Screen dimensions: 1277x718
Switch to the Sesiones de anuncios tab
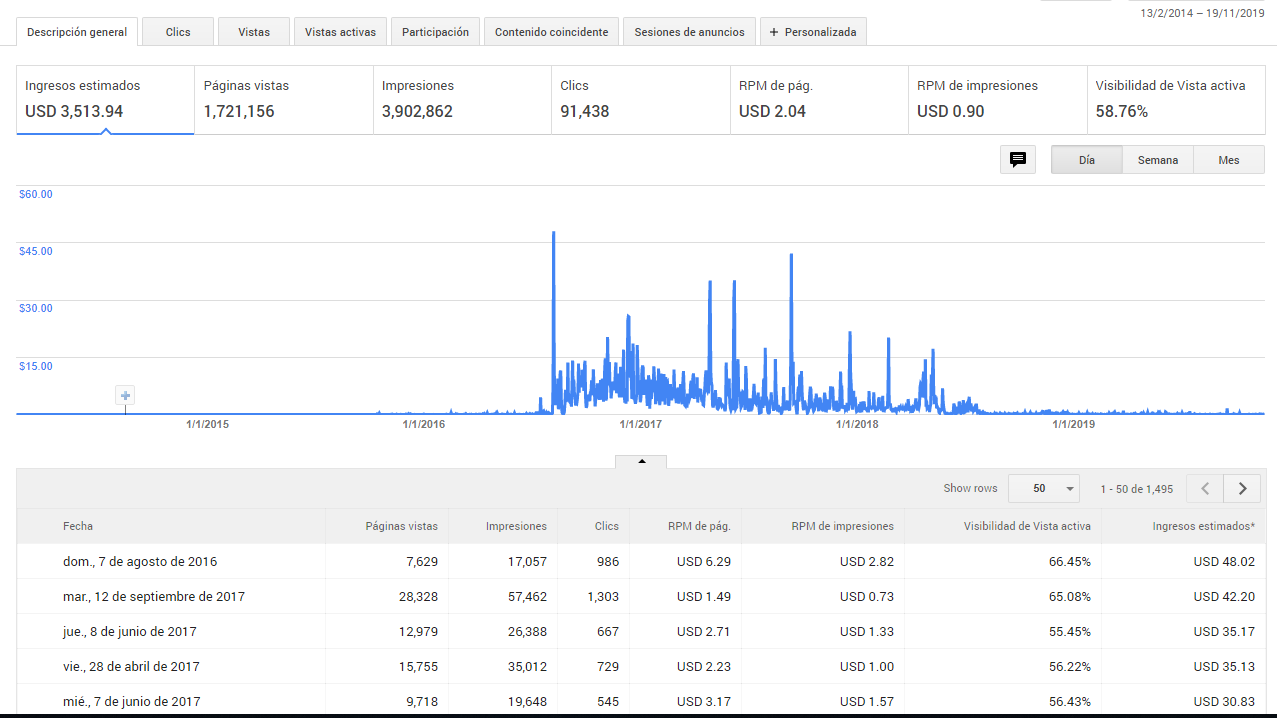689,32
